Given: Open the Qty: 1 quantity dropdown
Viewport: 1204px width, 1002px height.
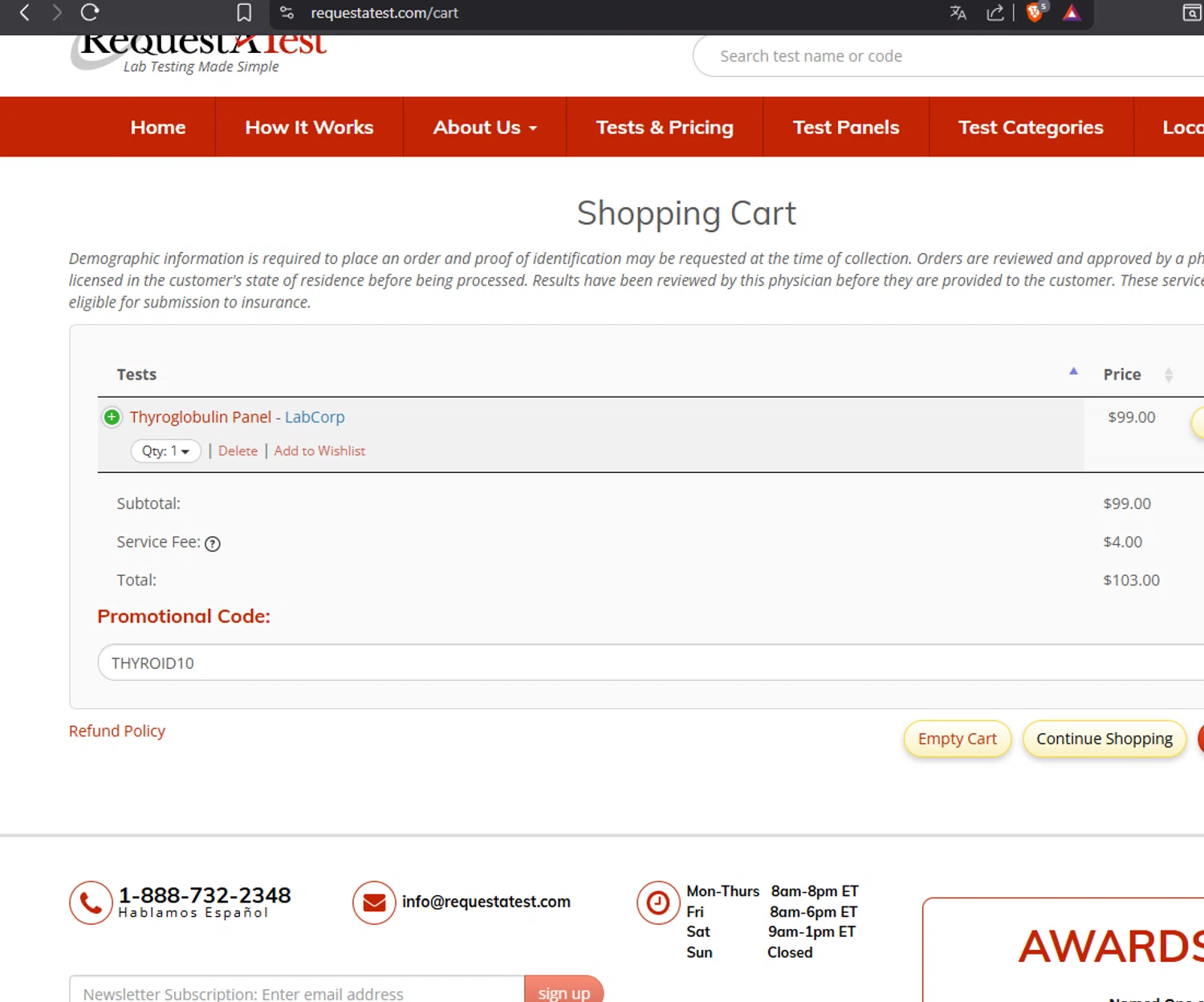Looking at the screenshot, I should [x=165, y=450].
